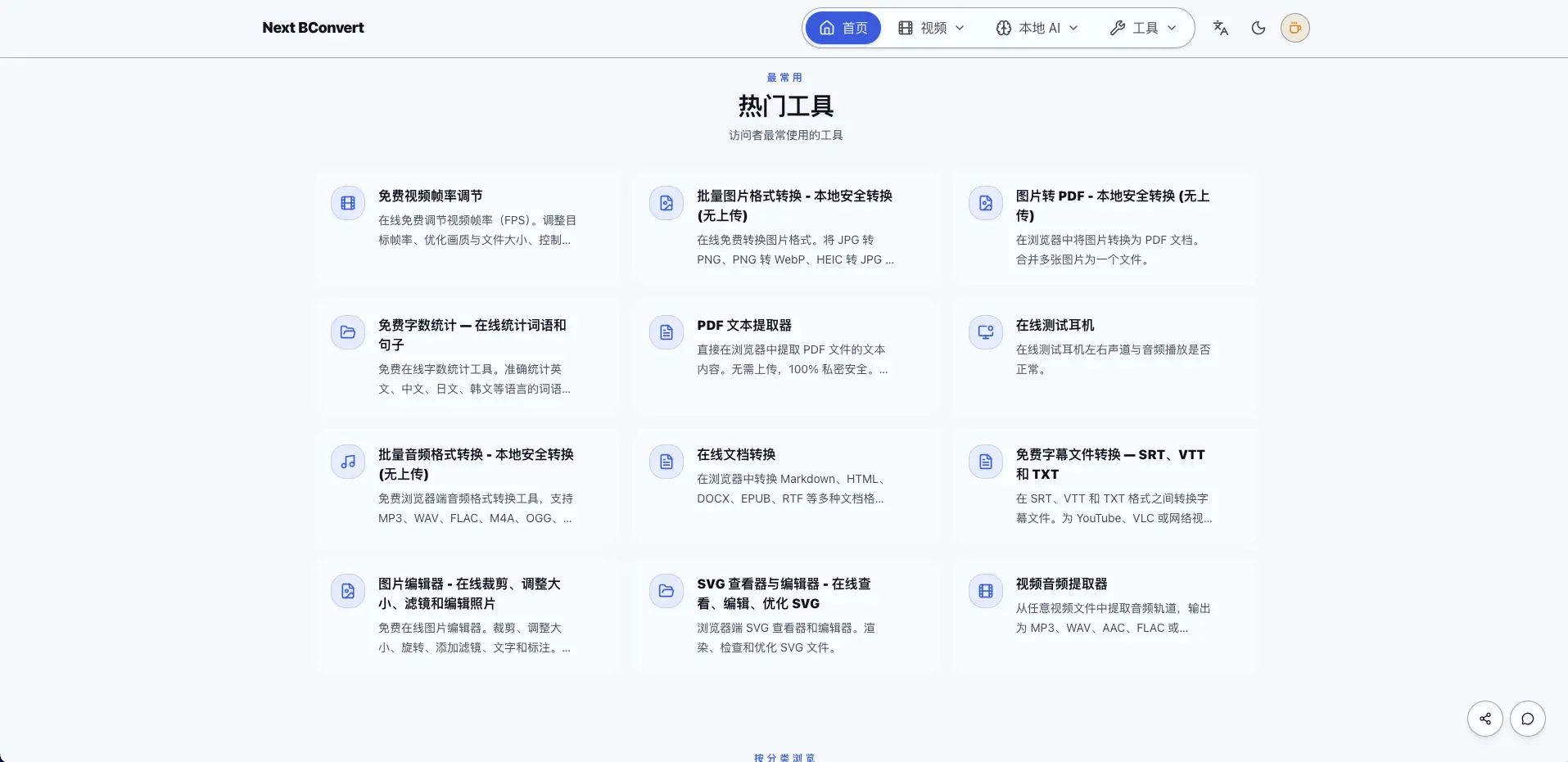This screenshot has width=1568, height=762.
Task: Click the 热门工具 heading
Action: point(785,106)
